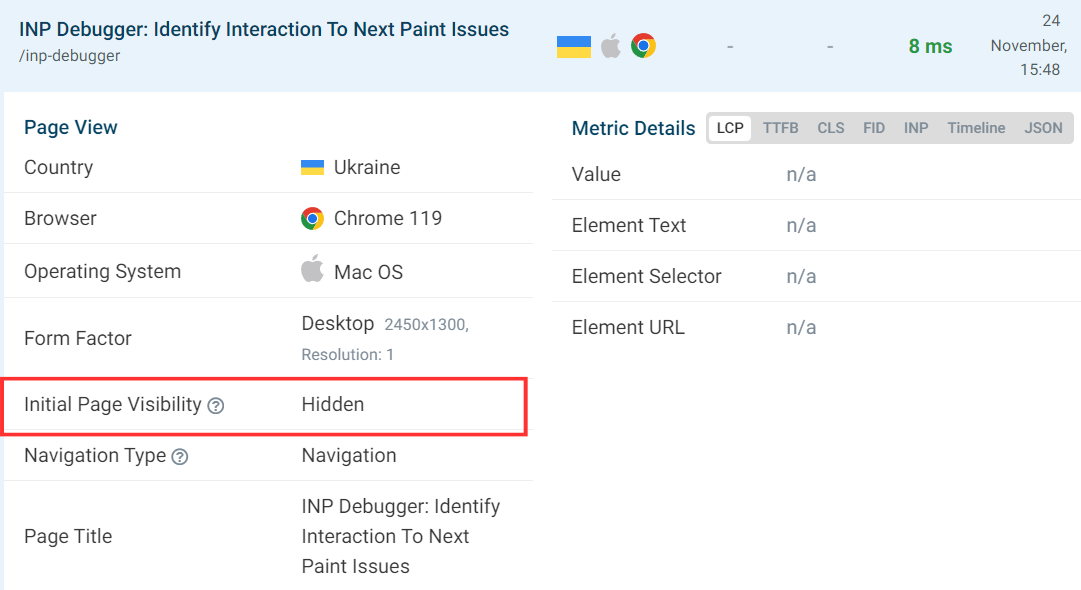The height and width of the screenshot is (590, 1081).
Task: Click the Apple icon in header row
Action: click(610, 46)
